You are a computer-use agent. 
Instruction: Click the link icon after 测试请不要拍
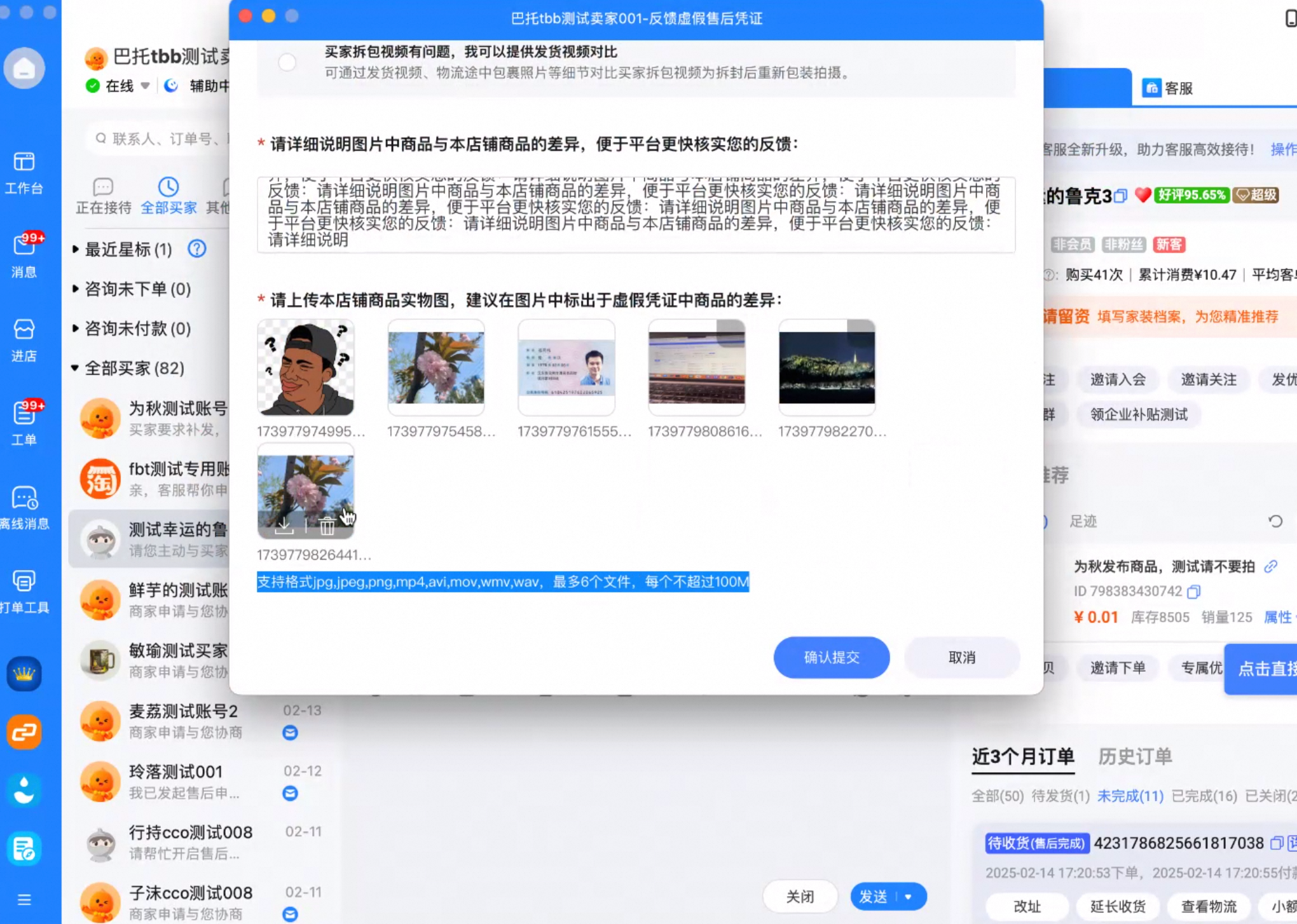[1271, 566]
